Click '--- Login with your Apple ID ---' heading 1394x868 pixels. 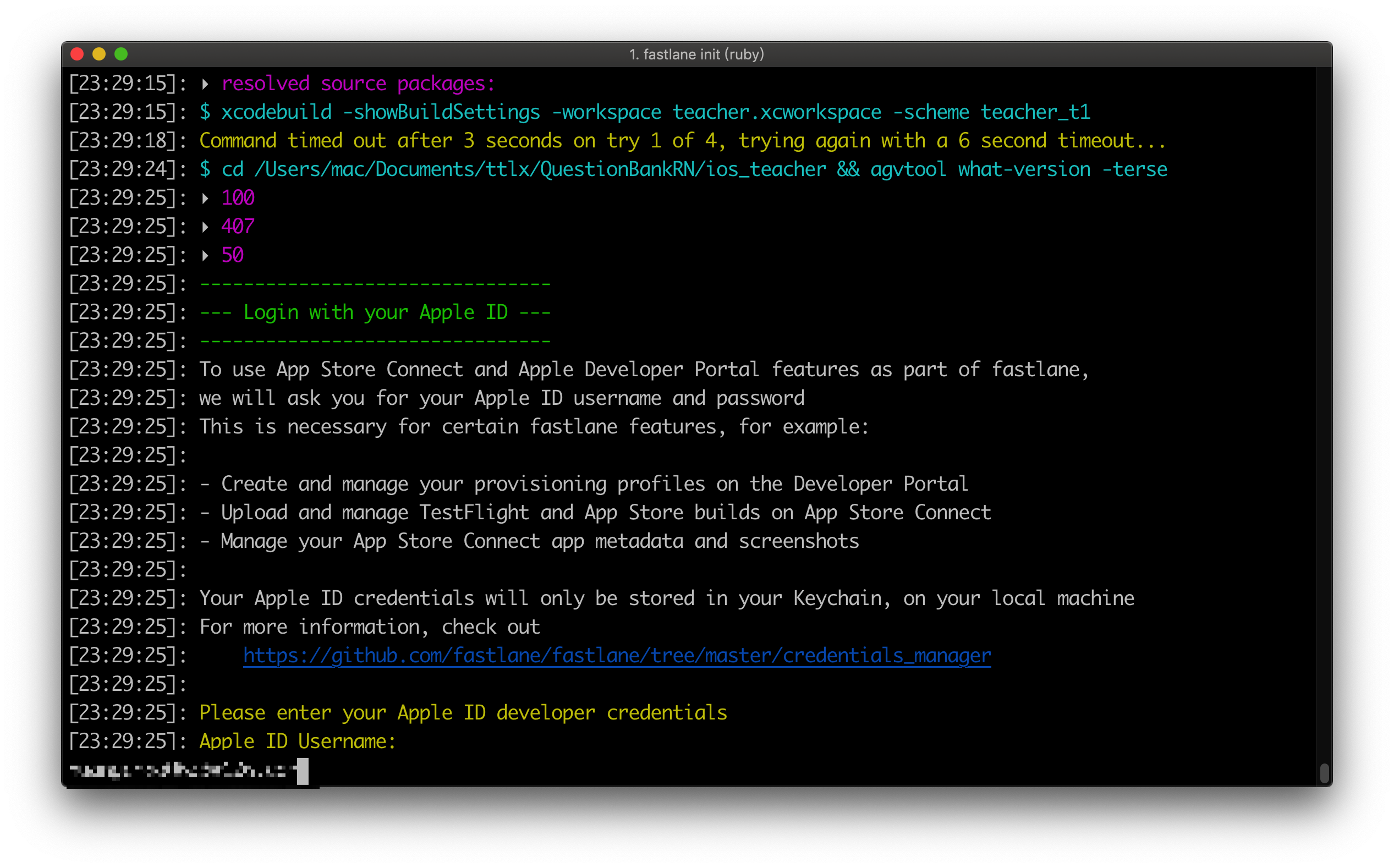pyautogui.click(x=376, y=312)
